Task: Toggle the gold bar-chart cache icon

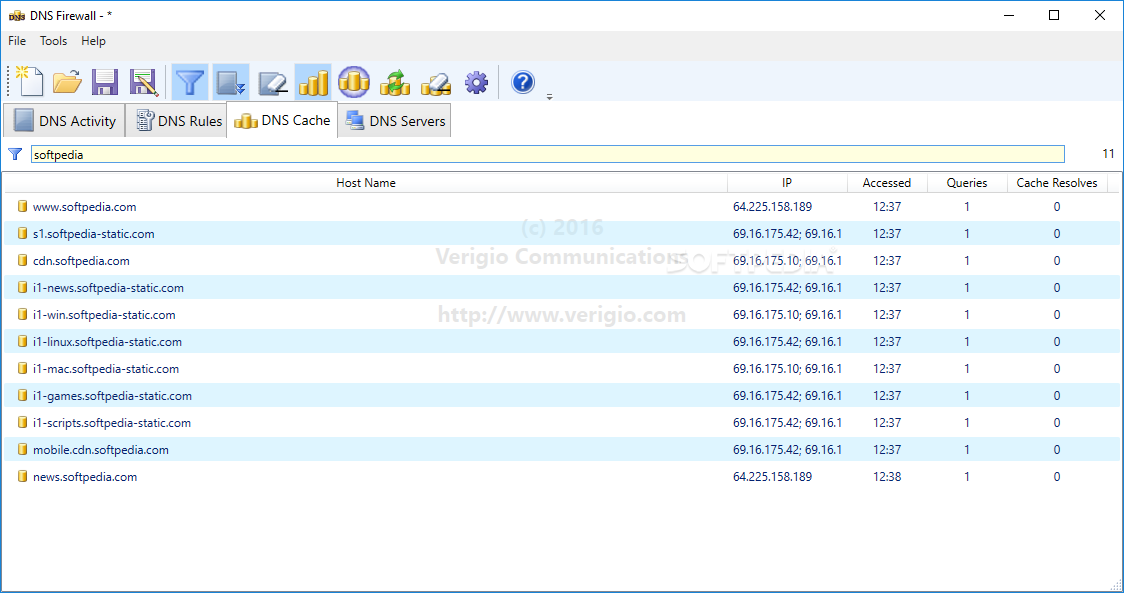Action: point(313,82)
